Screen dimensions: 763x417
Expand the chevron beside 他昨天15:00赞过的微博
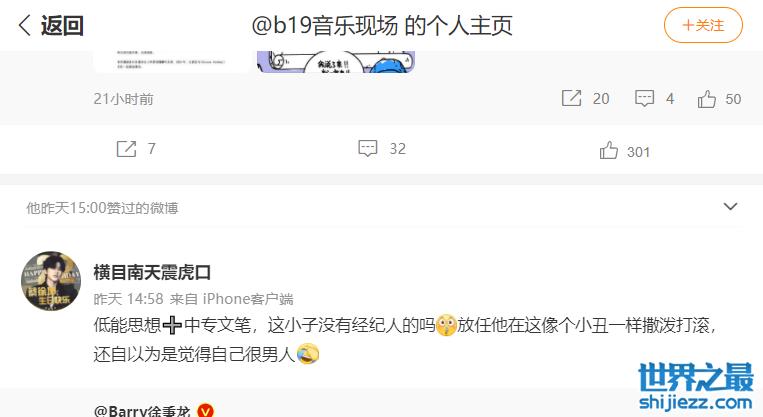(730, 207)
